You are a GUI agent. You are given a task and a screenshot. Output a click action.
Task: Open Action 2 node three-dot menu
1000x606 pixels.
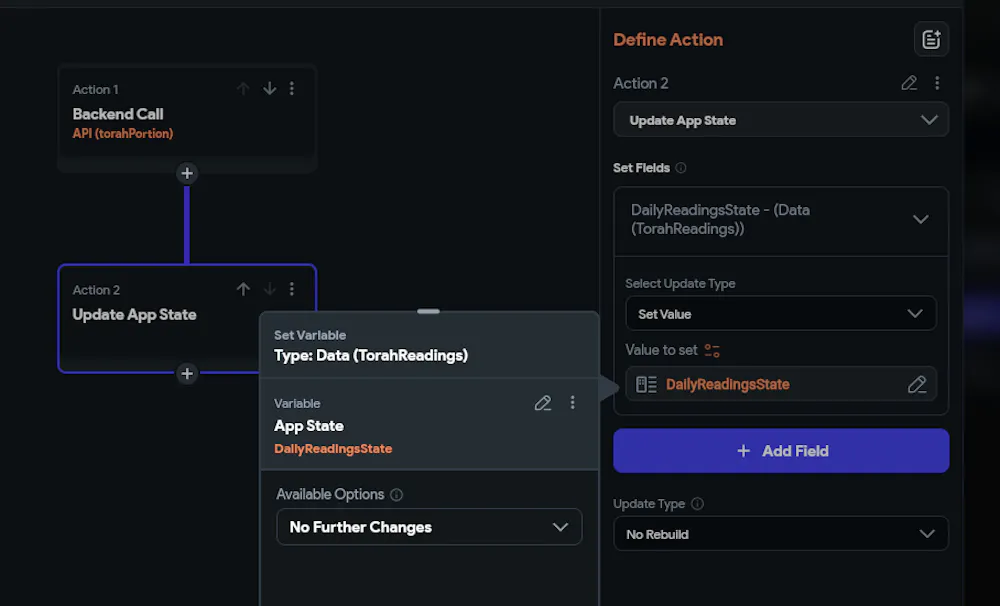tap(292, 289)
